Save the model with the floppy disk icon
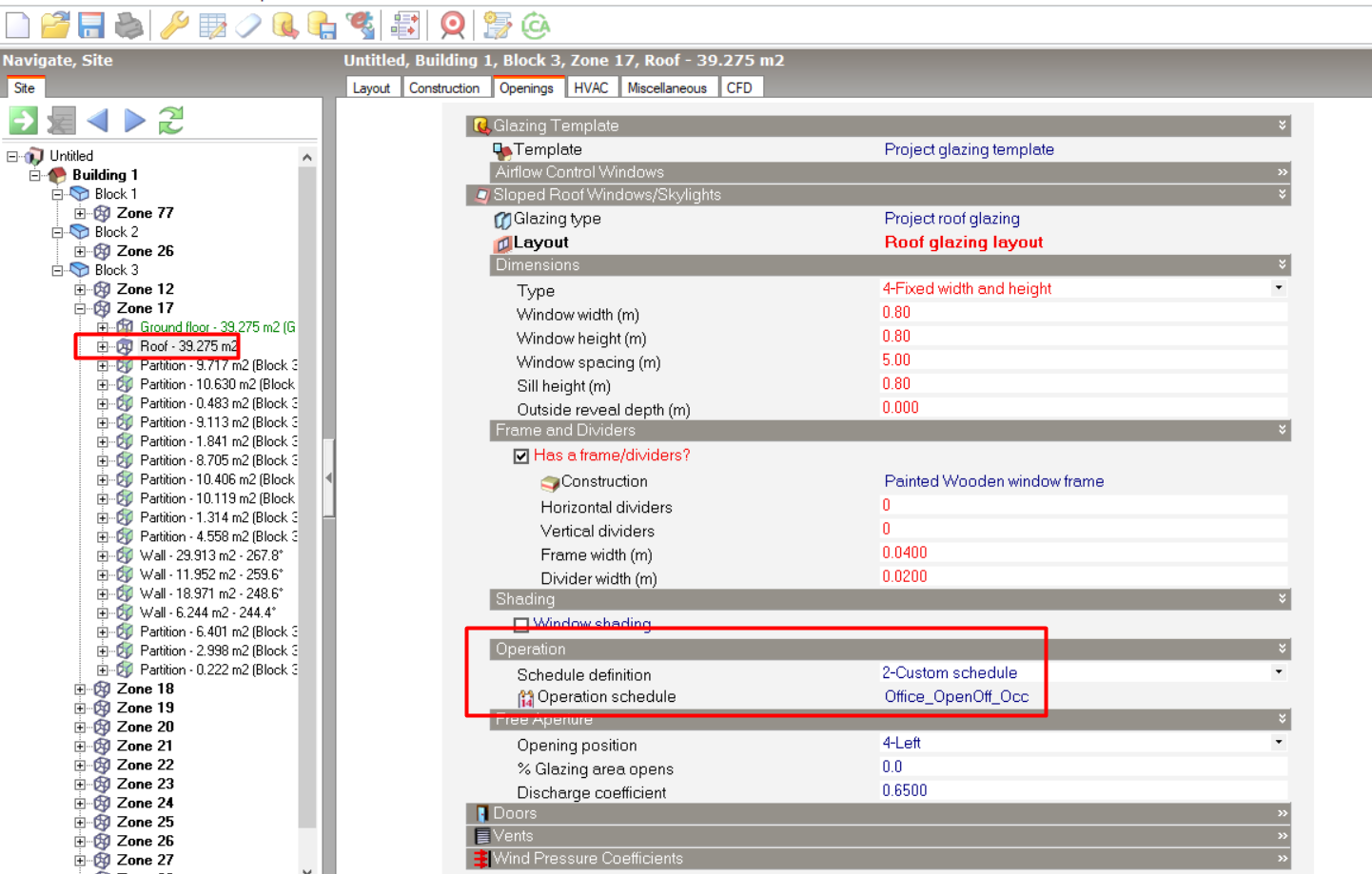The width and height of the screenshot is (1372, 874). [91, 26]
